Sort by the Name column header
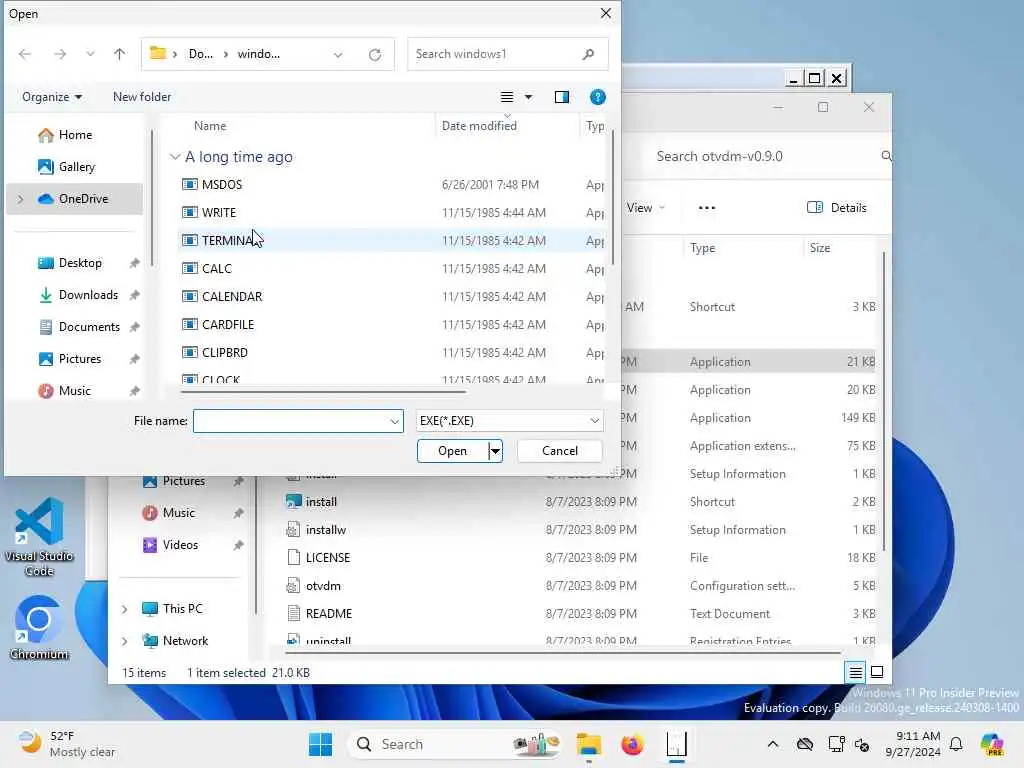Screen dimensions: 1024x768 [210, 126]
